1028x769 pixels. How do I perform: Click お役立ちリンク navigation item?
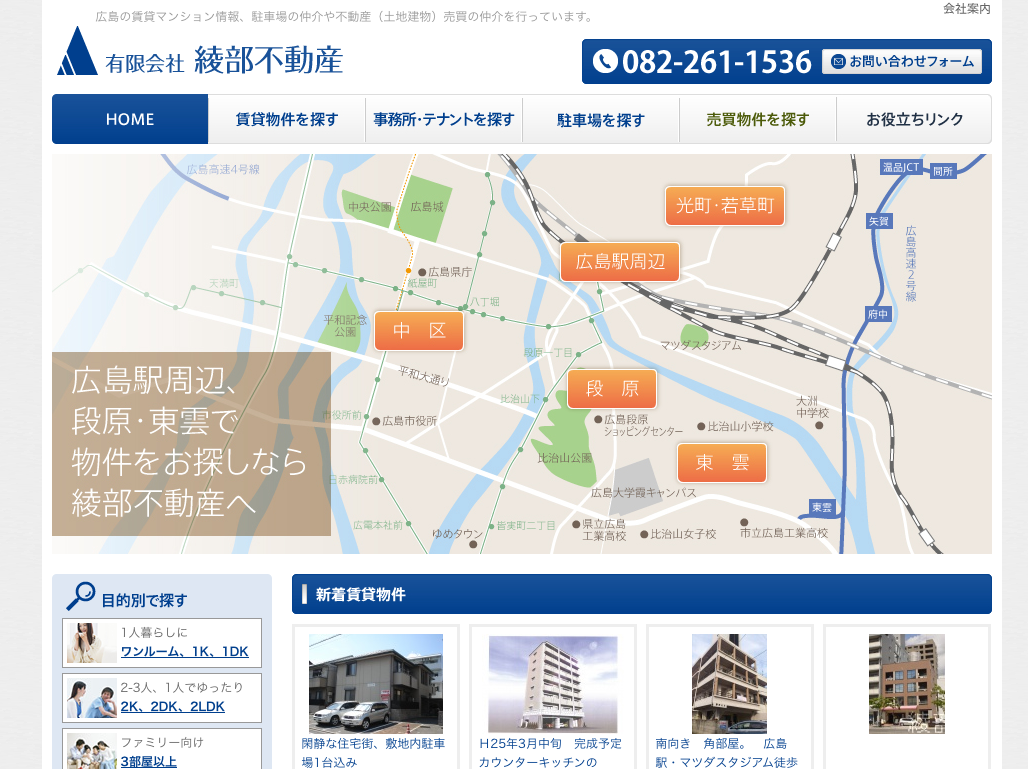[914, 119]
